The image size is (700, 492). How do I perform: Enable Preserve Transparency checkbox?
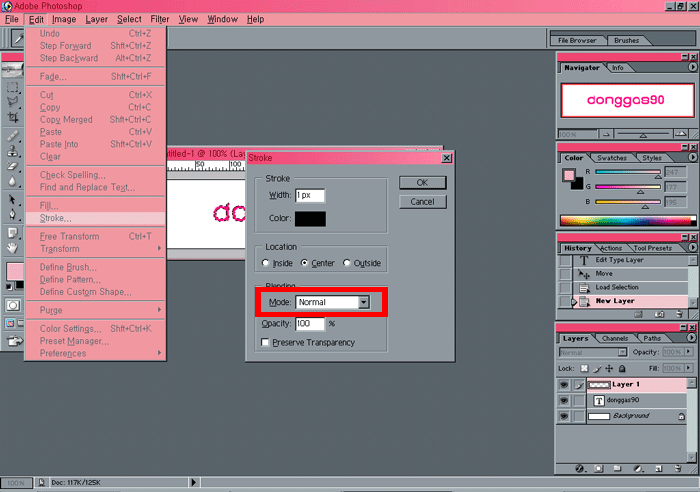point(265,342)
